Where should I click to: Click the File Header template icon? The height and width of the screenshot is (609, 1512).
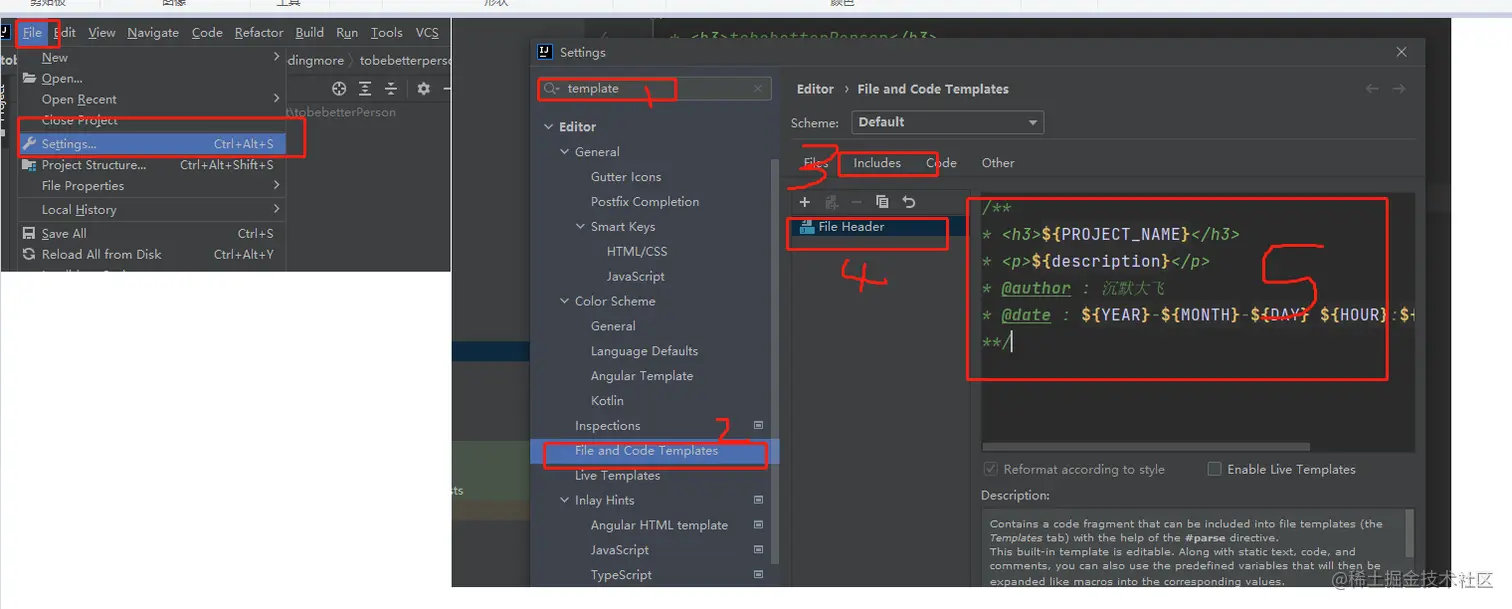point(807,227)
